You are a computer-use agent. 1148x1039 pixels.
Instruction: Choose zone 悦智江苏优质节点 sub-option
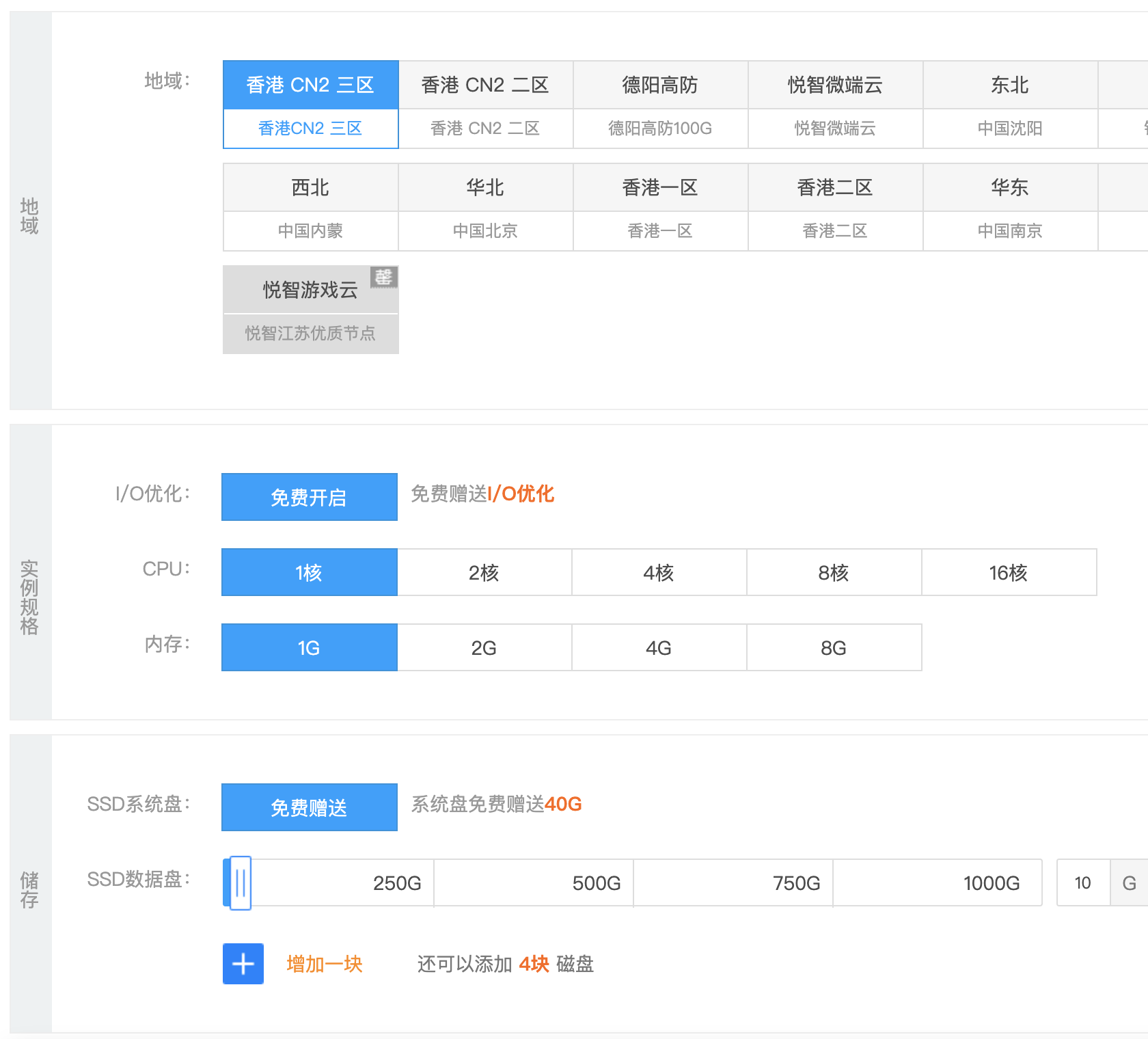click(310, 334)
